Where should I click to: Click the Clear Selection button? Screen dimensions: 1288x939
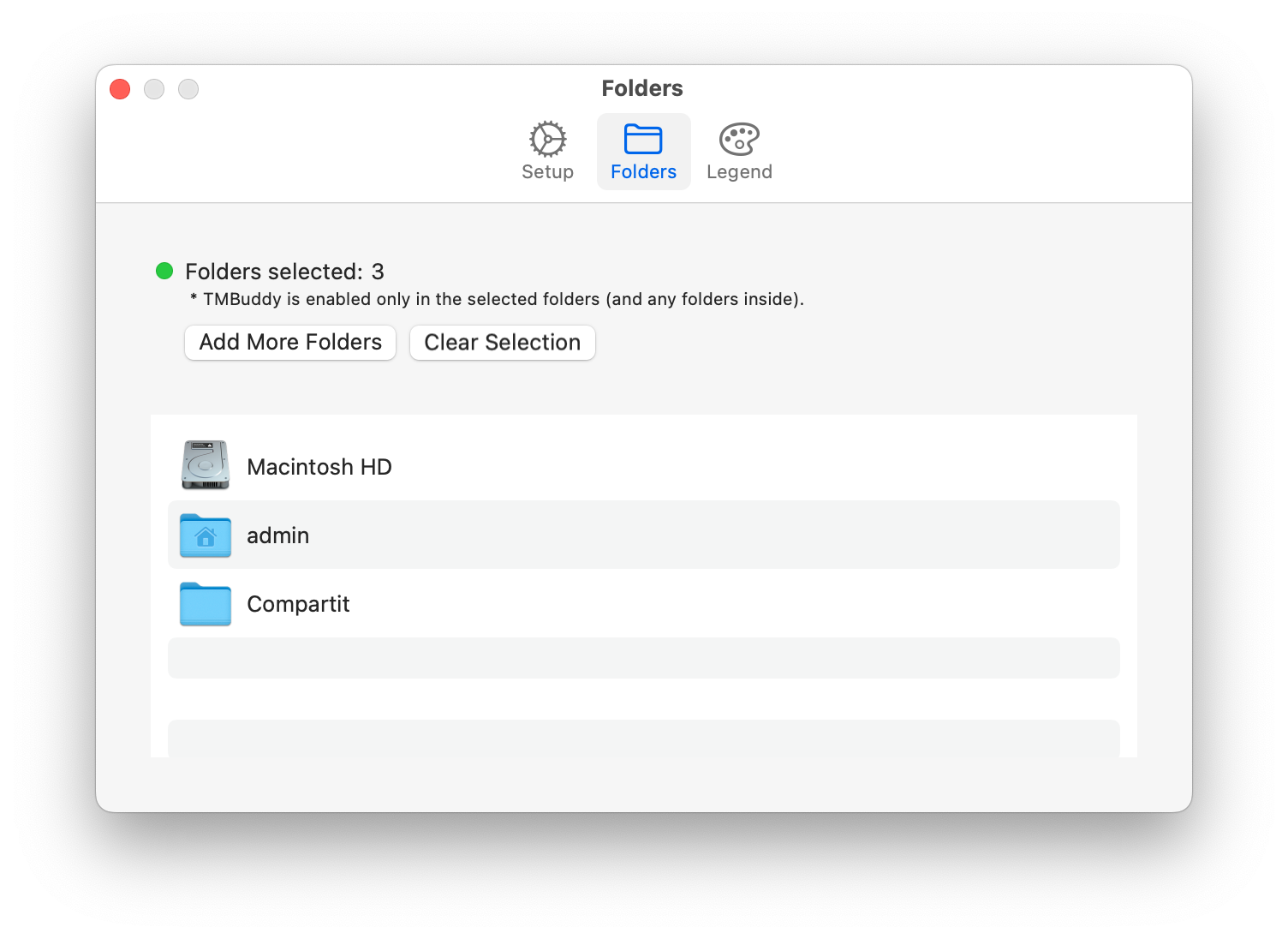[503, 343]
